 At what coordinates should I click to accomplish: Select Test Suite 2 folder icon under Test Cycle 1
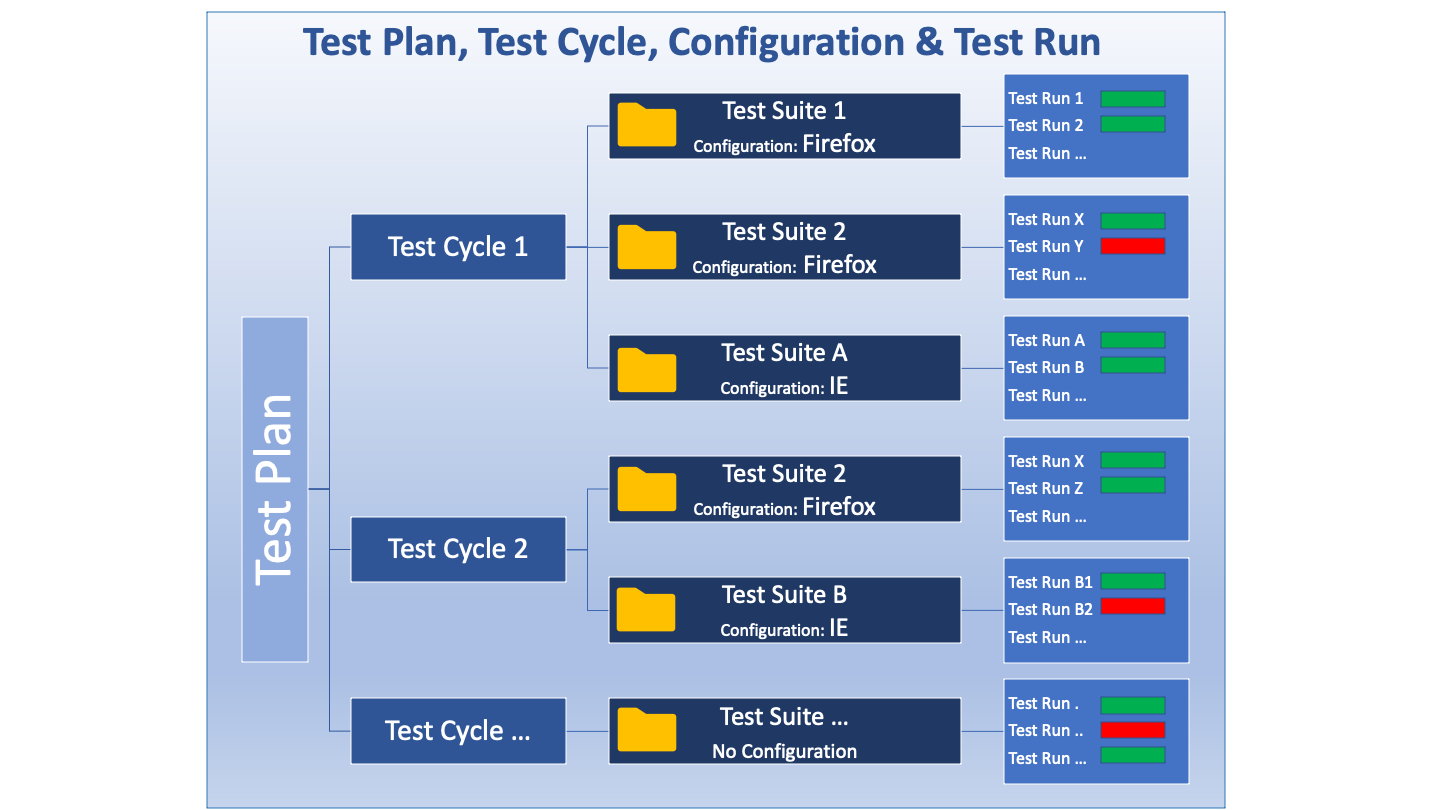pos(646,247)
